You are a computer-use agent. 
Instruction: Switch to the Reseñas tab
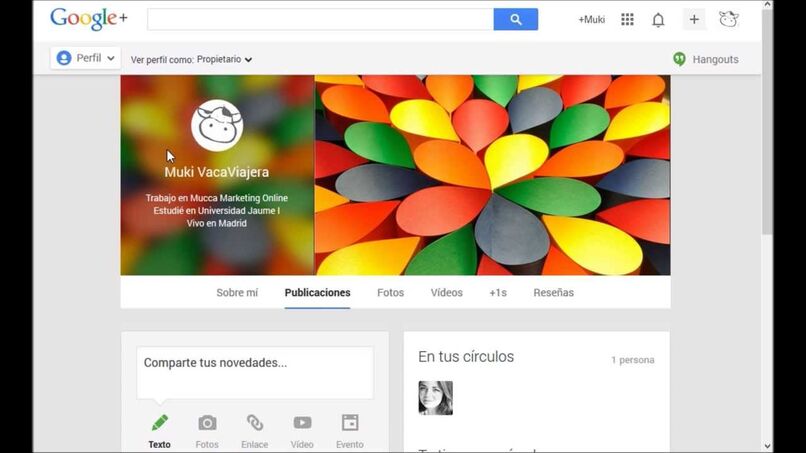[553, 293]
